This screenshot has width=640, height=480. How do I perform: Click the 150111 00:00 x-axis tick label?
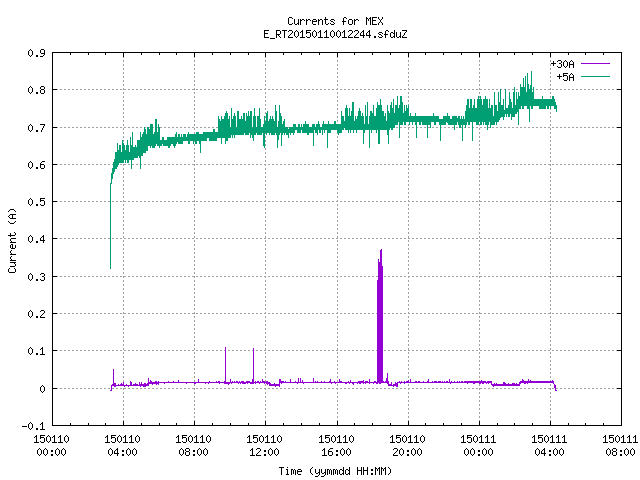(478, 446)
